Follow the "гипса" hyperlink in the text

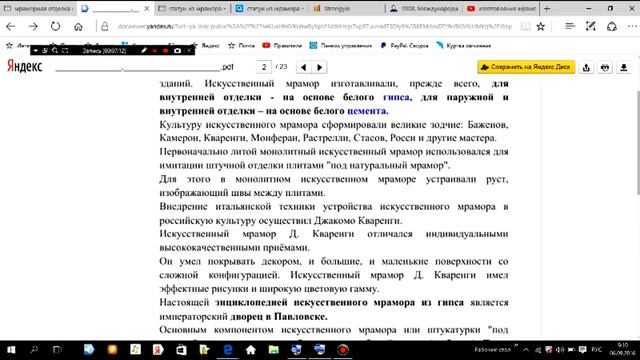tap(396, 97)
